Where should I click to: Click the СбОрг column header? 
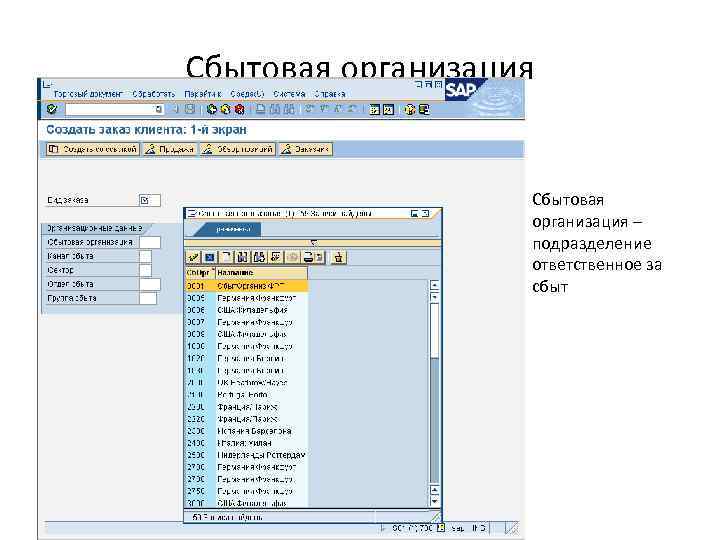200,273
